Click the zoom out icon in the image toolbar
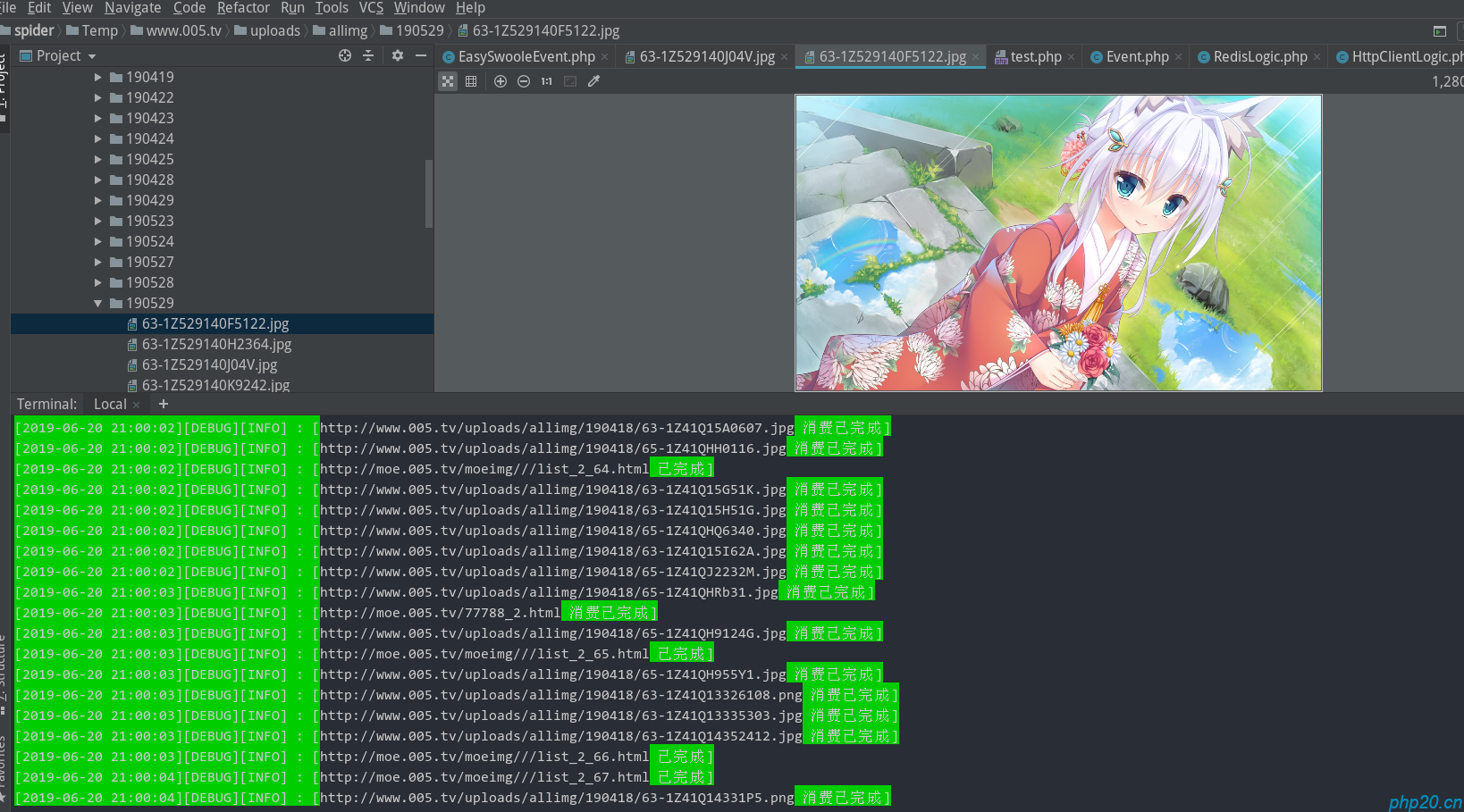This screenshot has width=1464, height=812. click(x=524, y=81)
